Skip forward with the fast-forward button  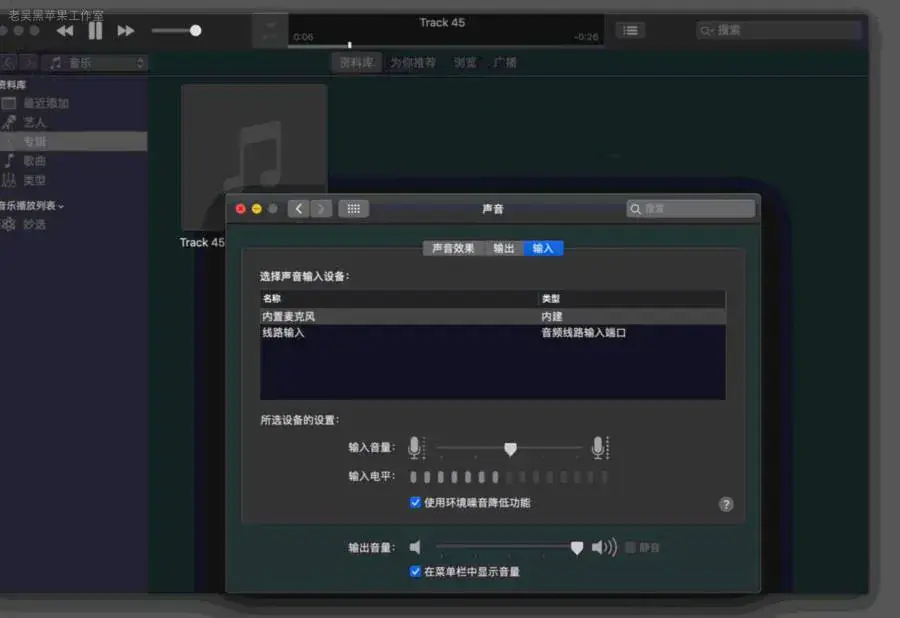[x=125, y=31]
